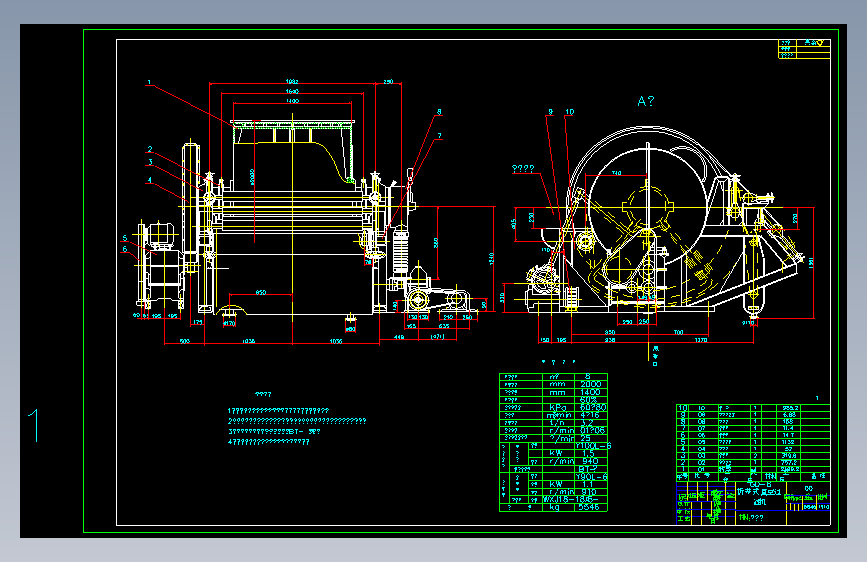
Task: Click part callout number 10
Action: 570,112
